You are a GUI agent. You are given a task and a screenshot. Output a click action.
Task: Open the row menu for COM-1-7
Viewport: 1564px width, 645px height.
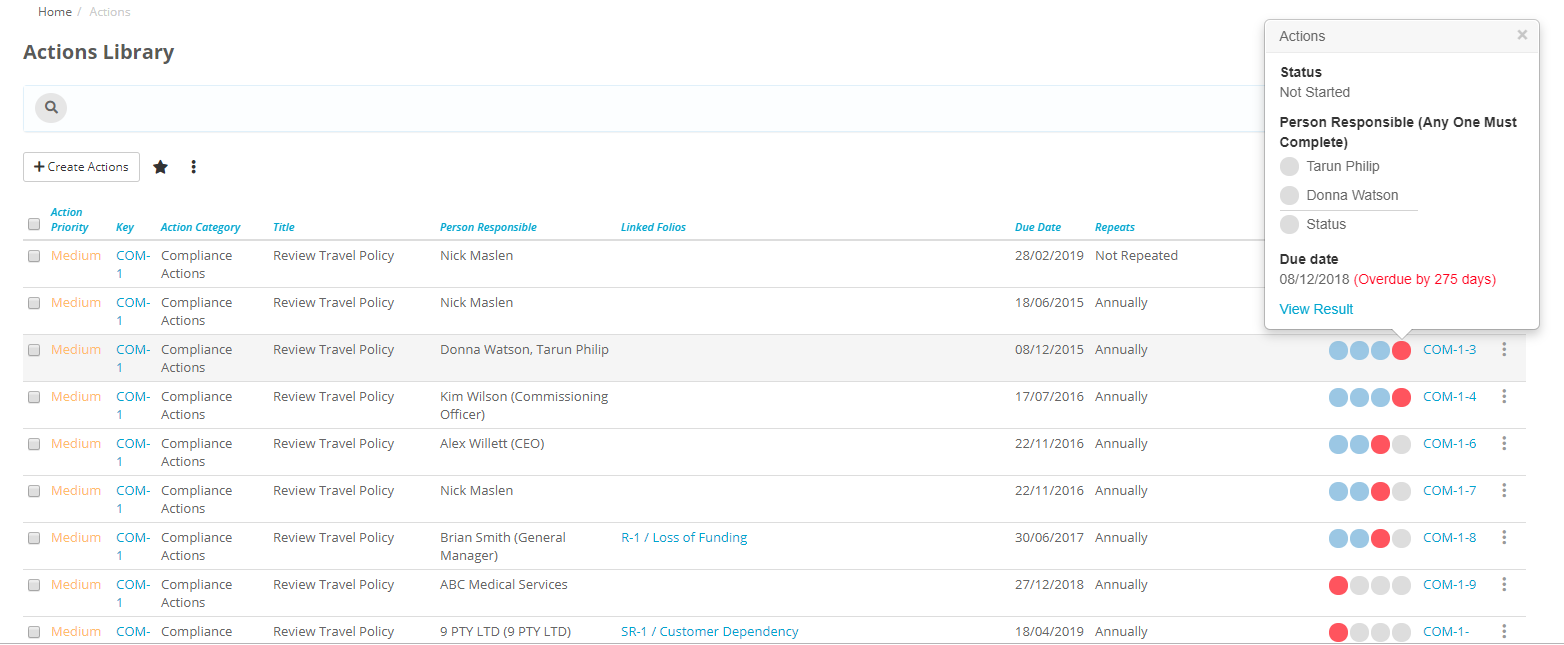pyautogui.click(x=1504, y=490)
